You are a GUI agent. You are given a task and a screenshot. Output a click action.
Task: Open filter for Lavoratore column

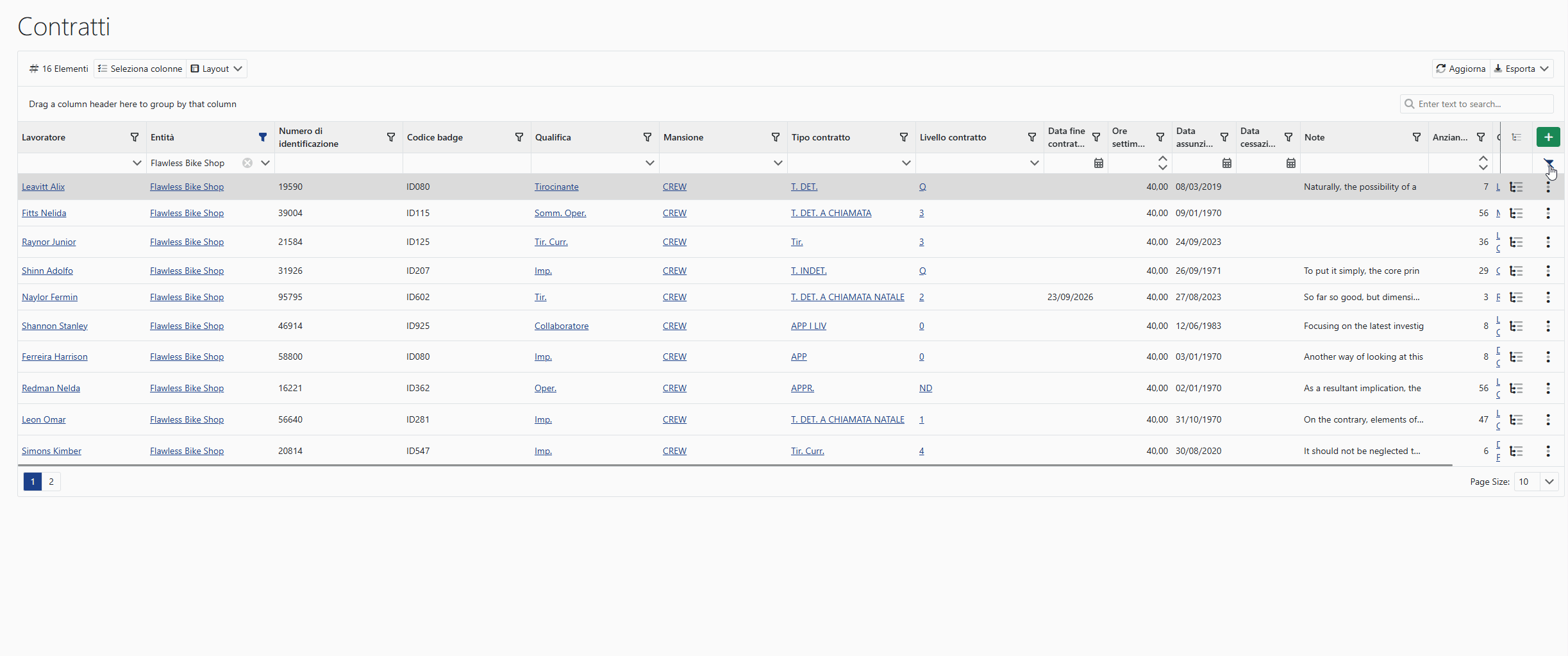click(135, 137)
